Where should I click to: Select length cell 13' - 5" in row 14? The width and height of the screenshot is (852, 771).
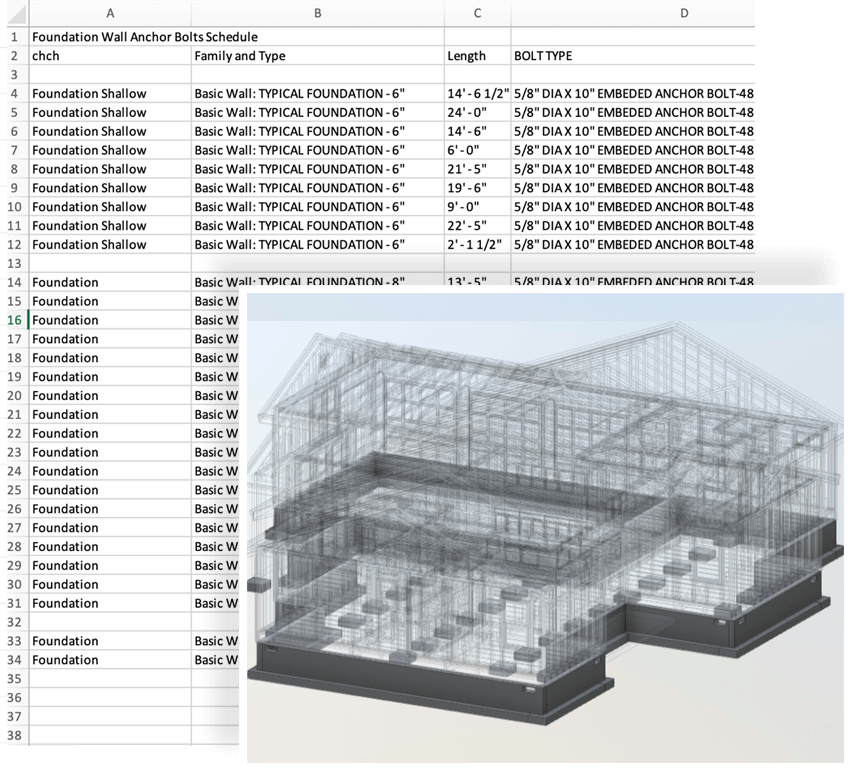(477, 281)
